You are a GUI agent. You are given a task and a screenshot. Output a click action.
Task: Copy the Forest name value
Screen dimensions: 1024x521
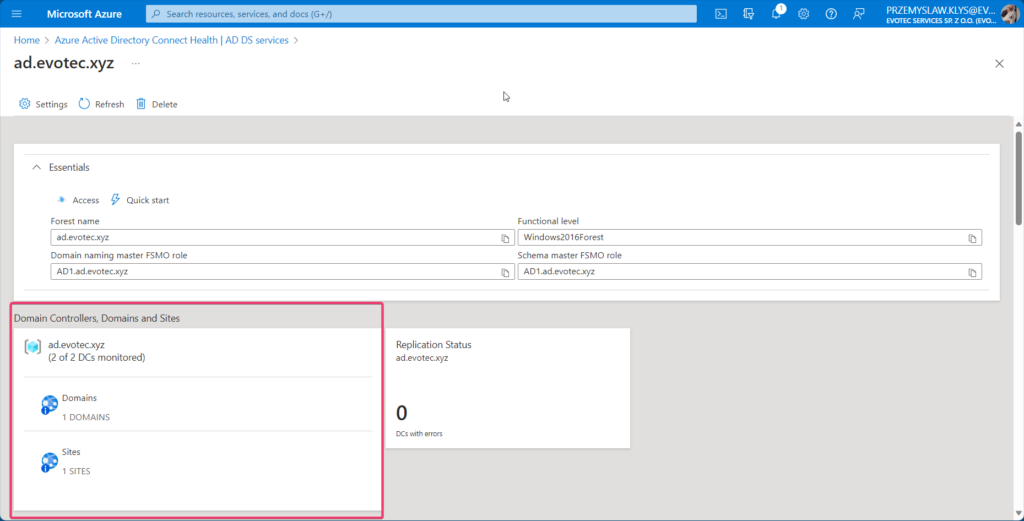505,238
